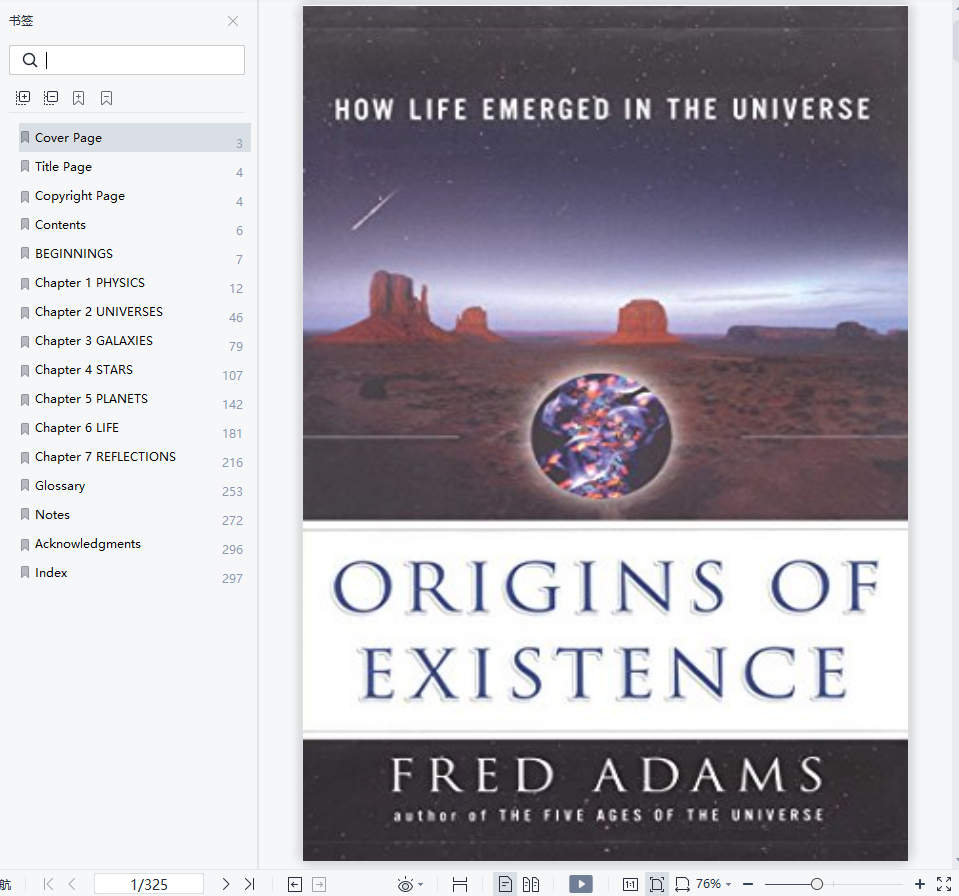The image size is (959, 896).
Task: Add a new bookmark icon
Action: pos(78,98)
